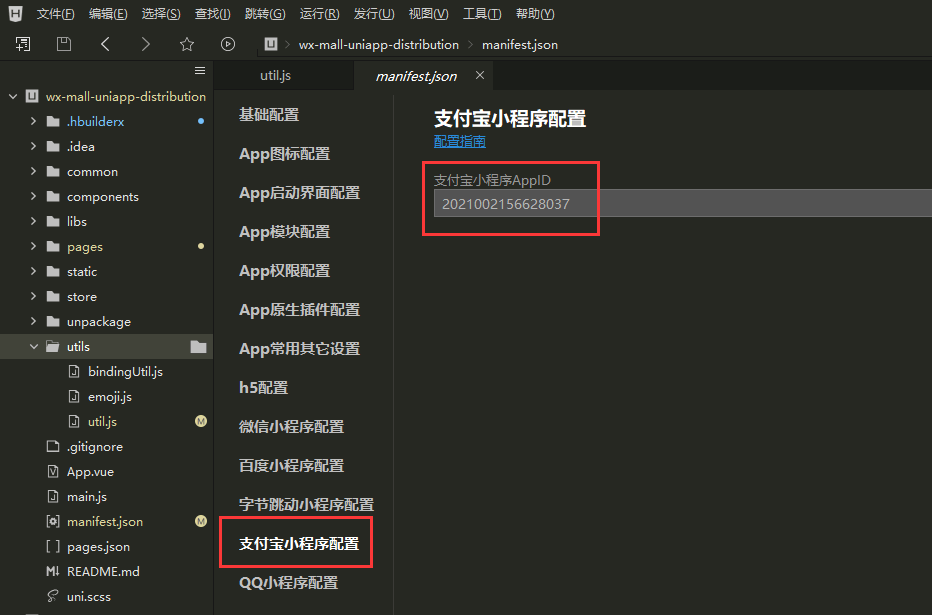Expand the .idea folder

[x=33, y=146]
